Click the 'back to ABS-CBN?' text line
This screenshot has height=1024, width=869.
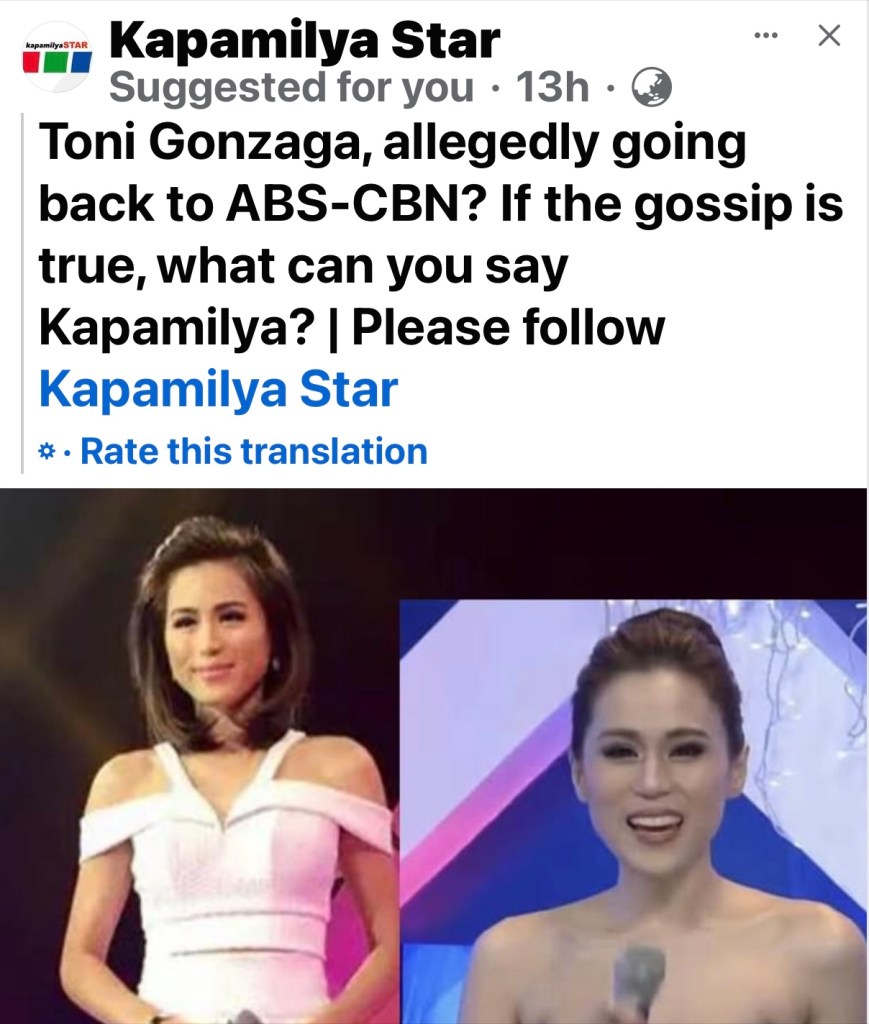[441, 204]
